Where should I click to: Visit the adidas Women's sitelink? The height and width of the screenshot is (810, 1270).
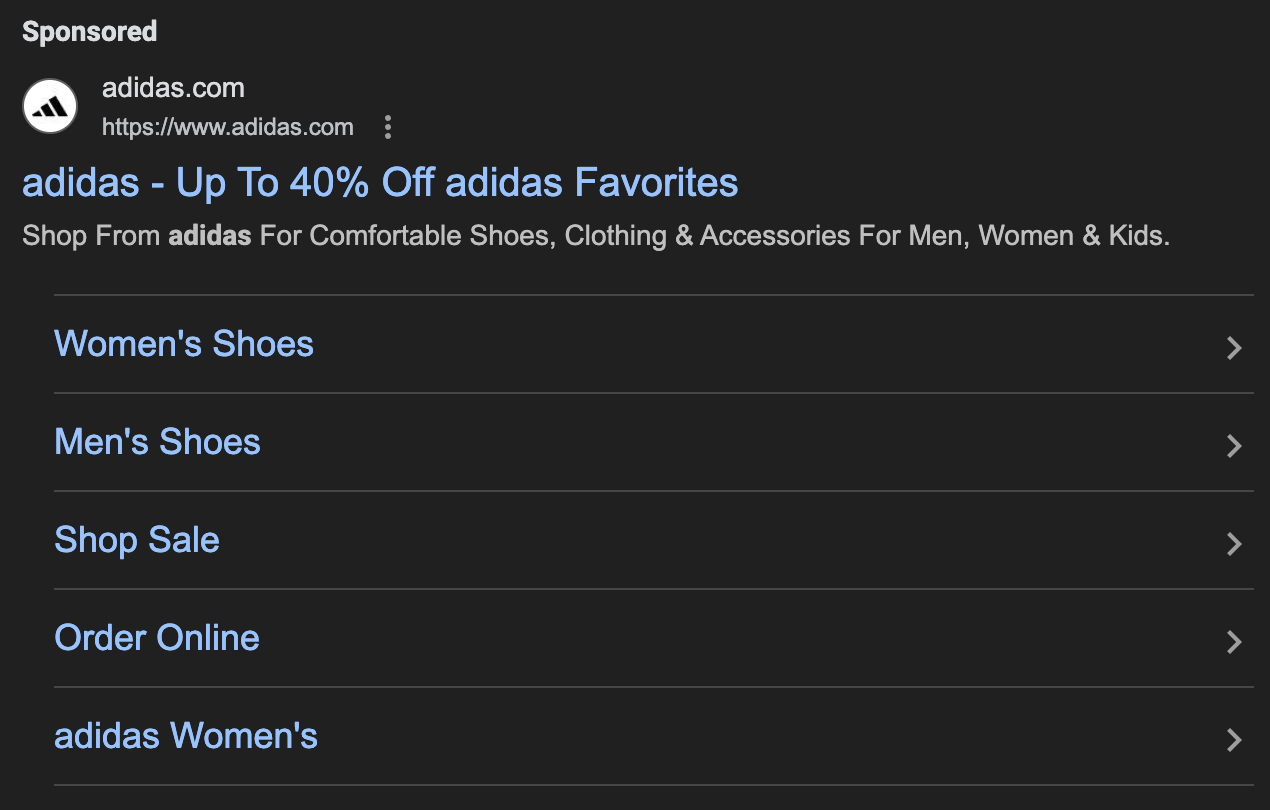click(186, 736)
